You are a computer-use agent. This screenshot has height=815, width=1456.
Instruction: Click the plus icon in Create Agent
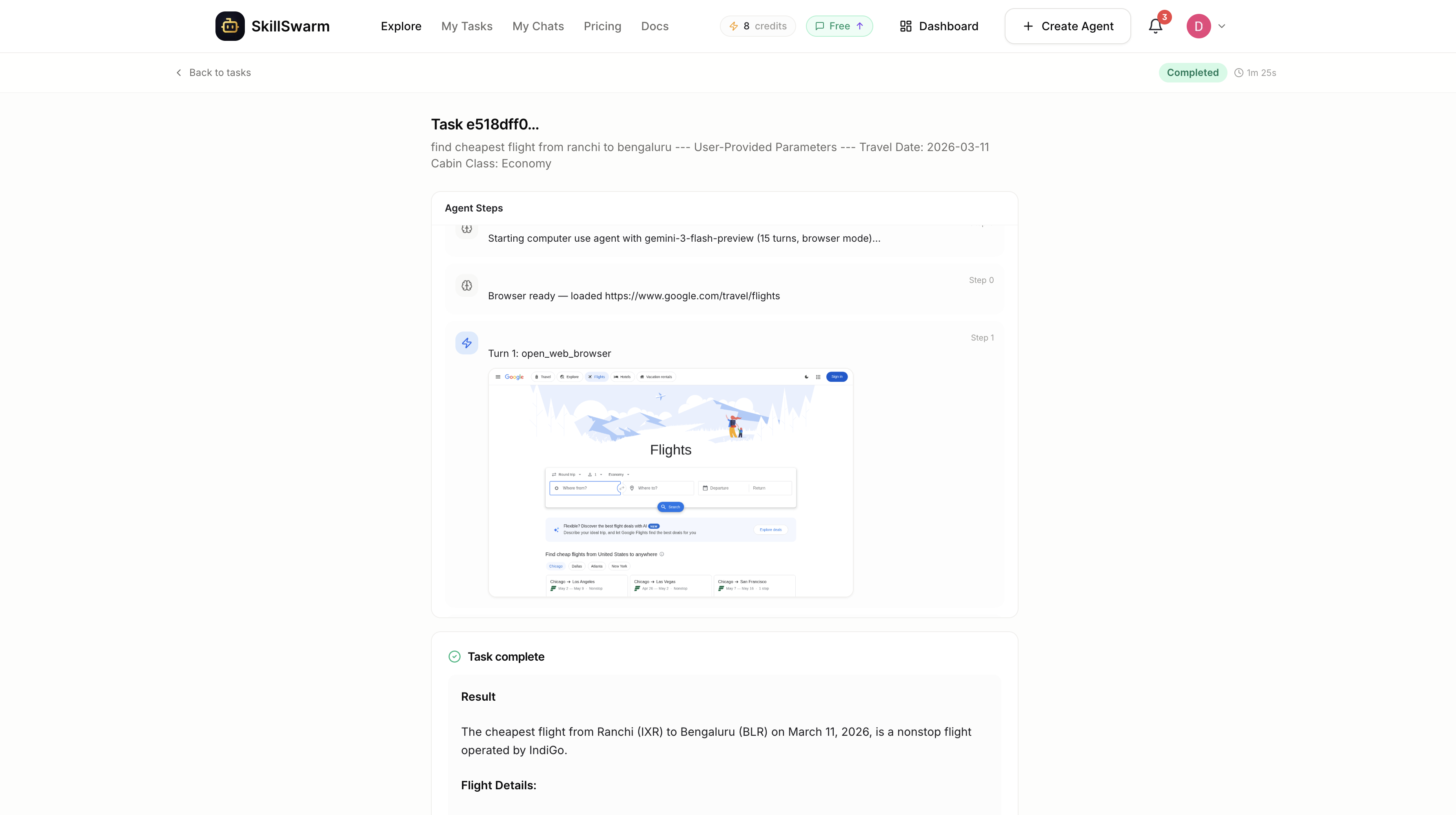[1028, 26]
